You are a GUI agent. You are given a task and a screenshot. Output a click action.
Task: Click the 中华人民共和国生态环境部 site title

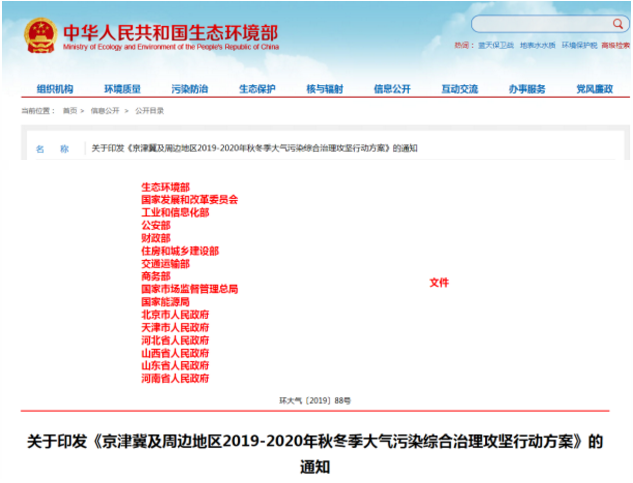tap(170, 32)
